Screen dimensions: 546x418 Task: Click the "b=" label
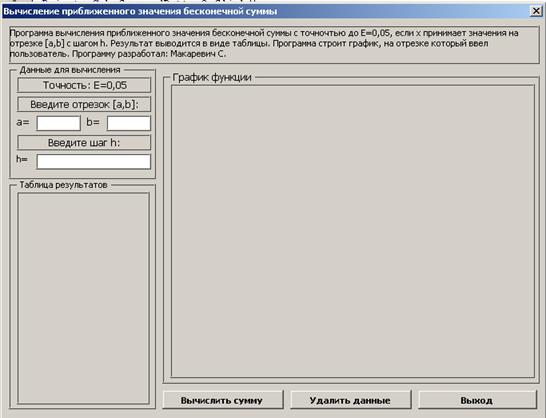tap(93, 122)
